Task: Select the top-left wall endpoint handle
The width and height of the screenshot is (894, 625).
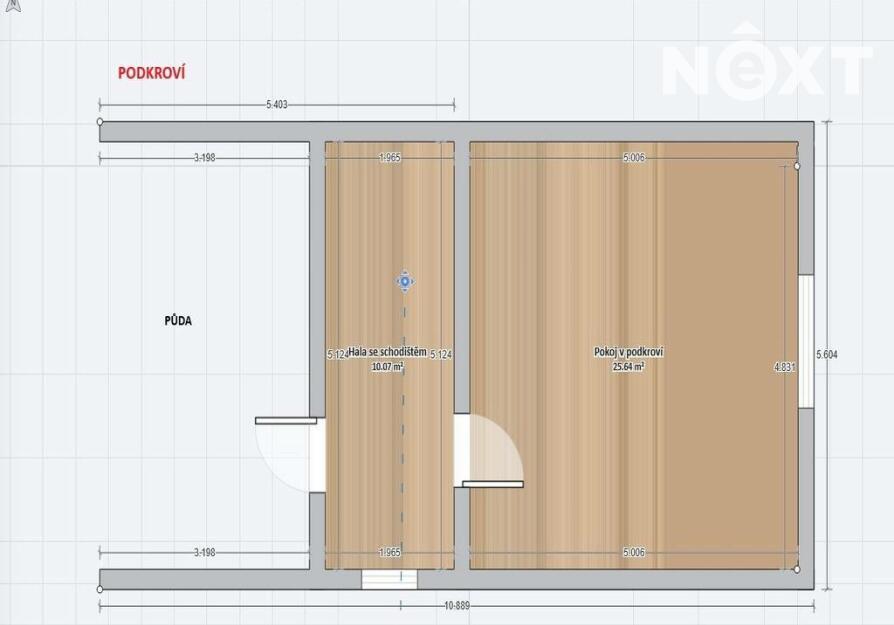Action: pos(100,122)
